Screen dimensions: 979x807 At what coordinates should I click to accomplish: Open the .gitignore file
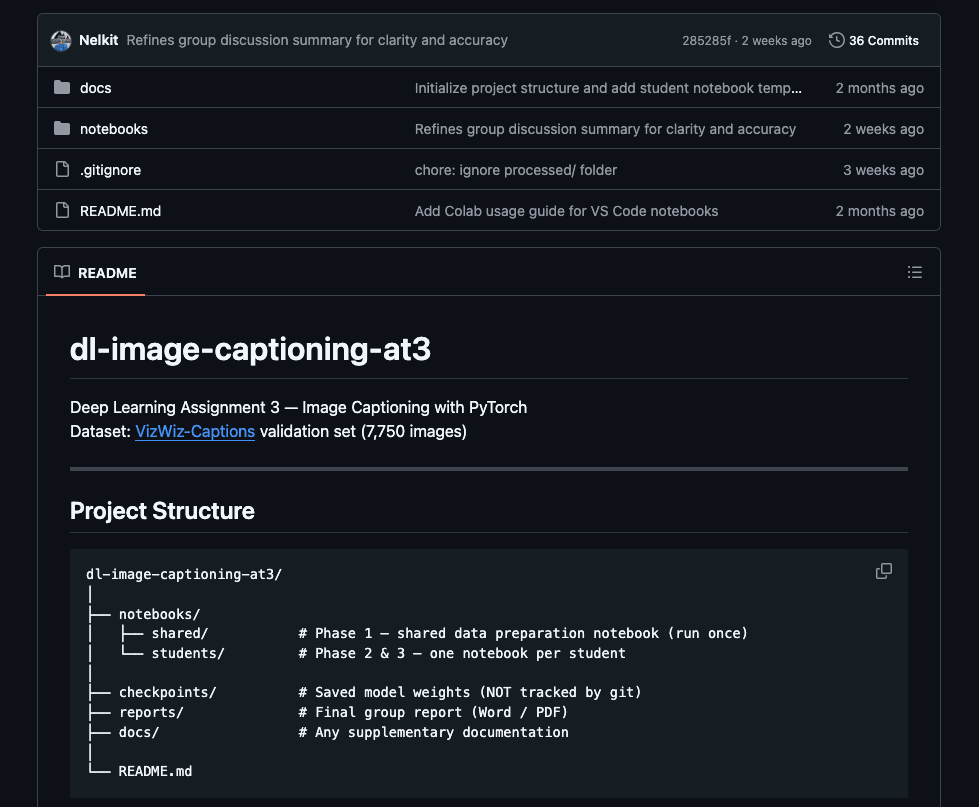[x=111, y=170]
